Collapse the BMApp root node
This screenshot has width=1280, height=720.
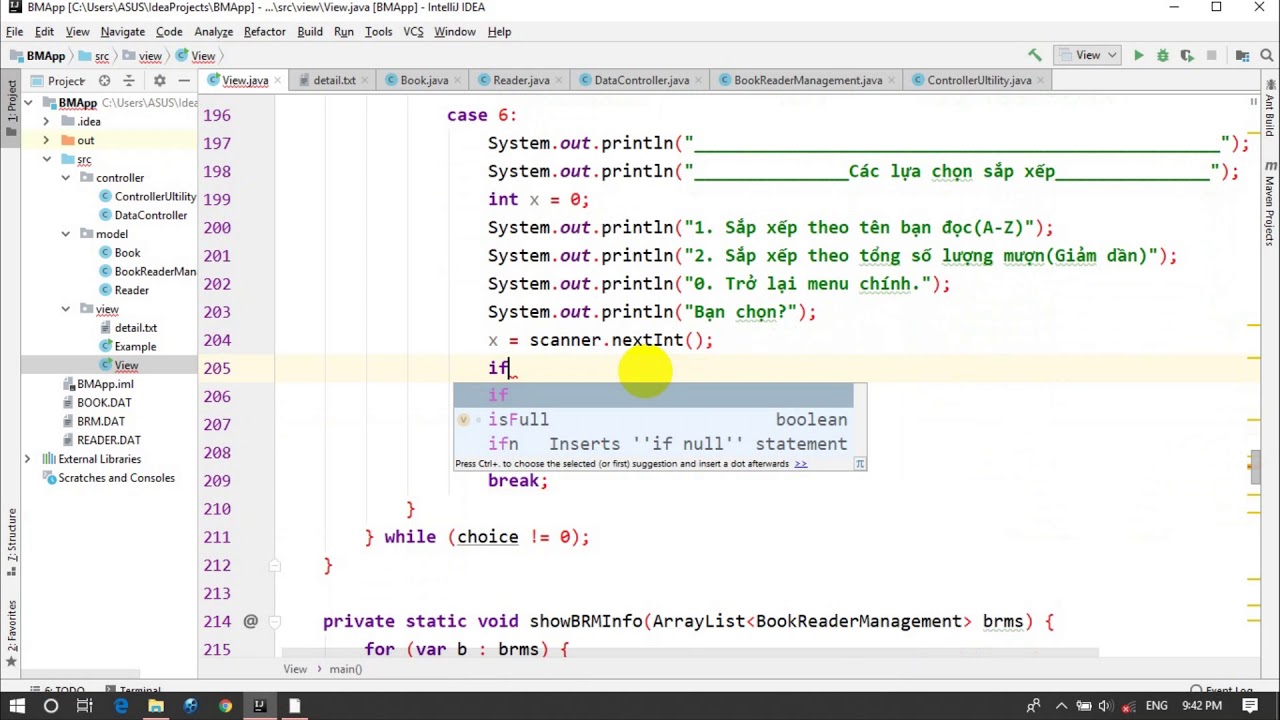(x=28, y=102)
